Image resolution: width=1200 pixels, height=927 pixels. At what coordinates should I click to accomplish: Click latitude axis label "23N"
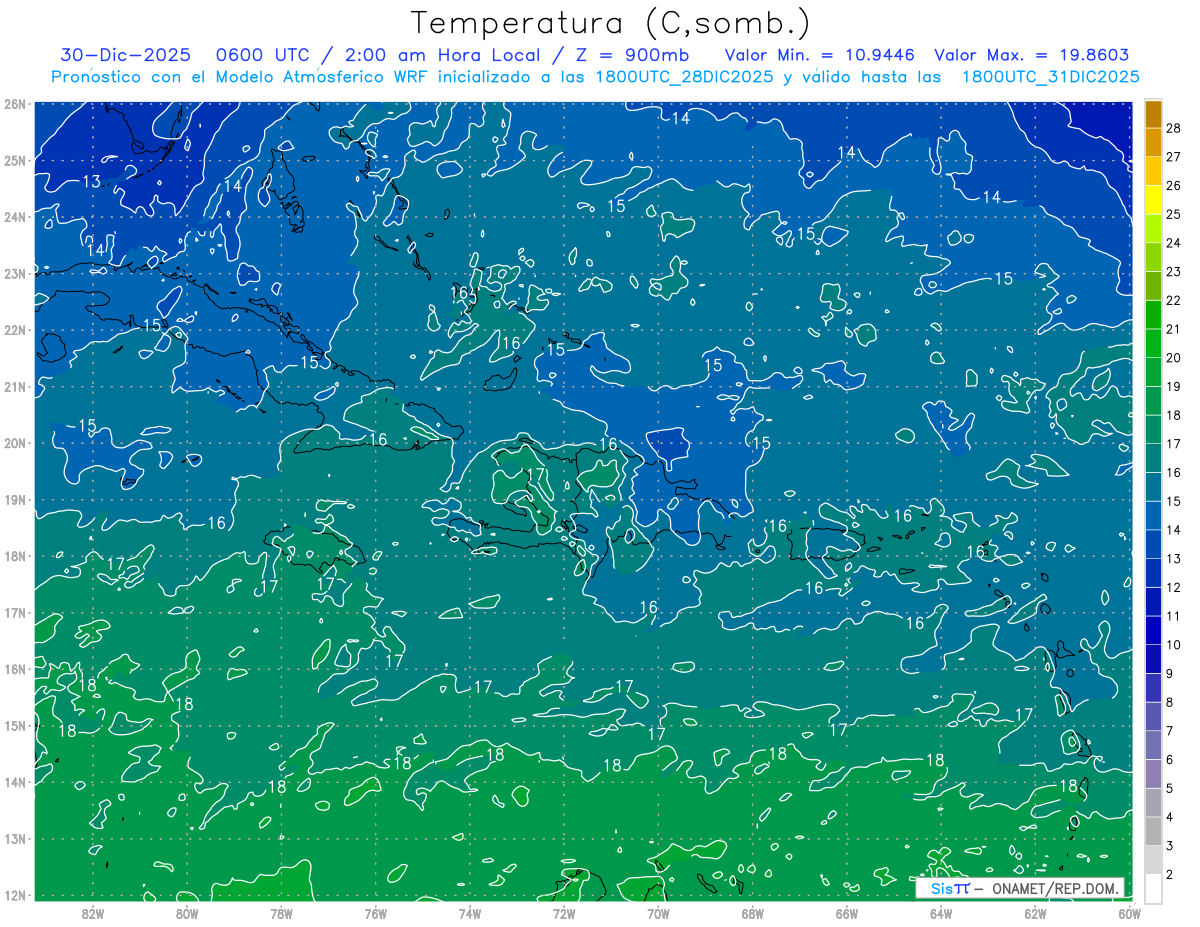15,273
